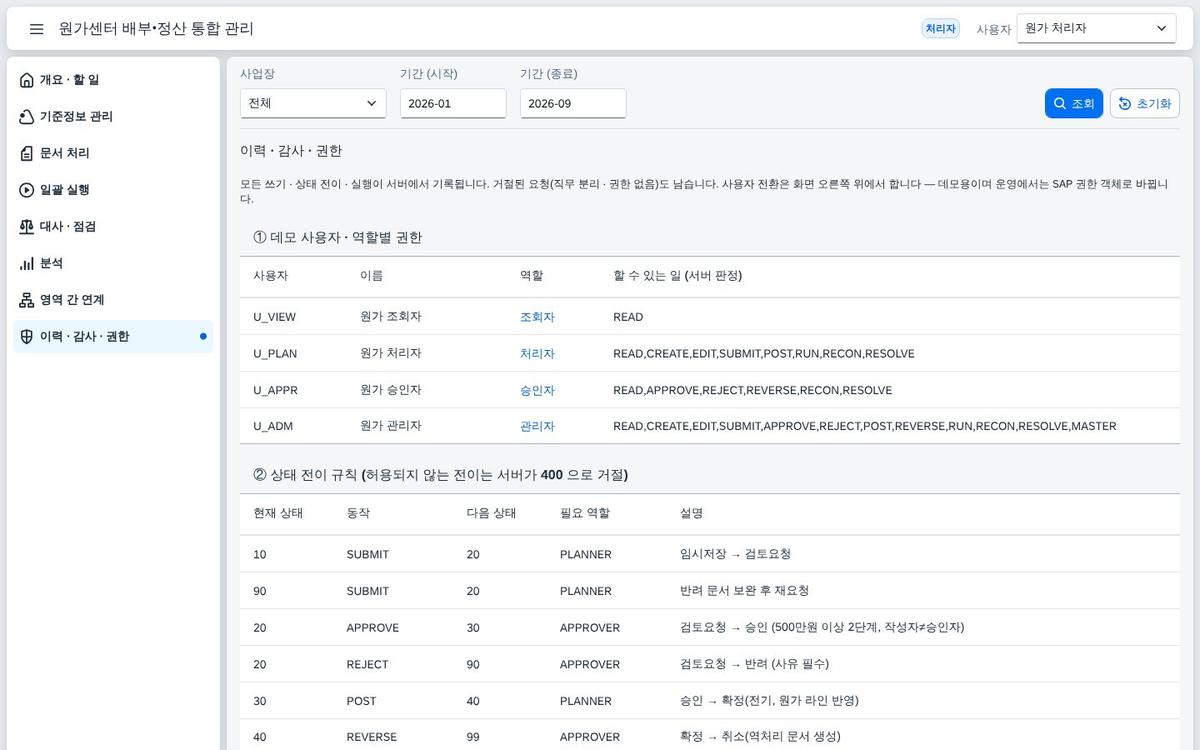Open 개요 · 할 일 menu item
The image size is (1200, 750).
click(x=113, y=80)
